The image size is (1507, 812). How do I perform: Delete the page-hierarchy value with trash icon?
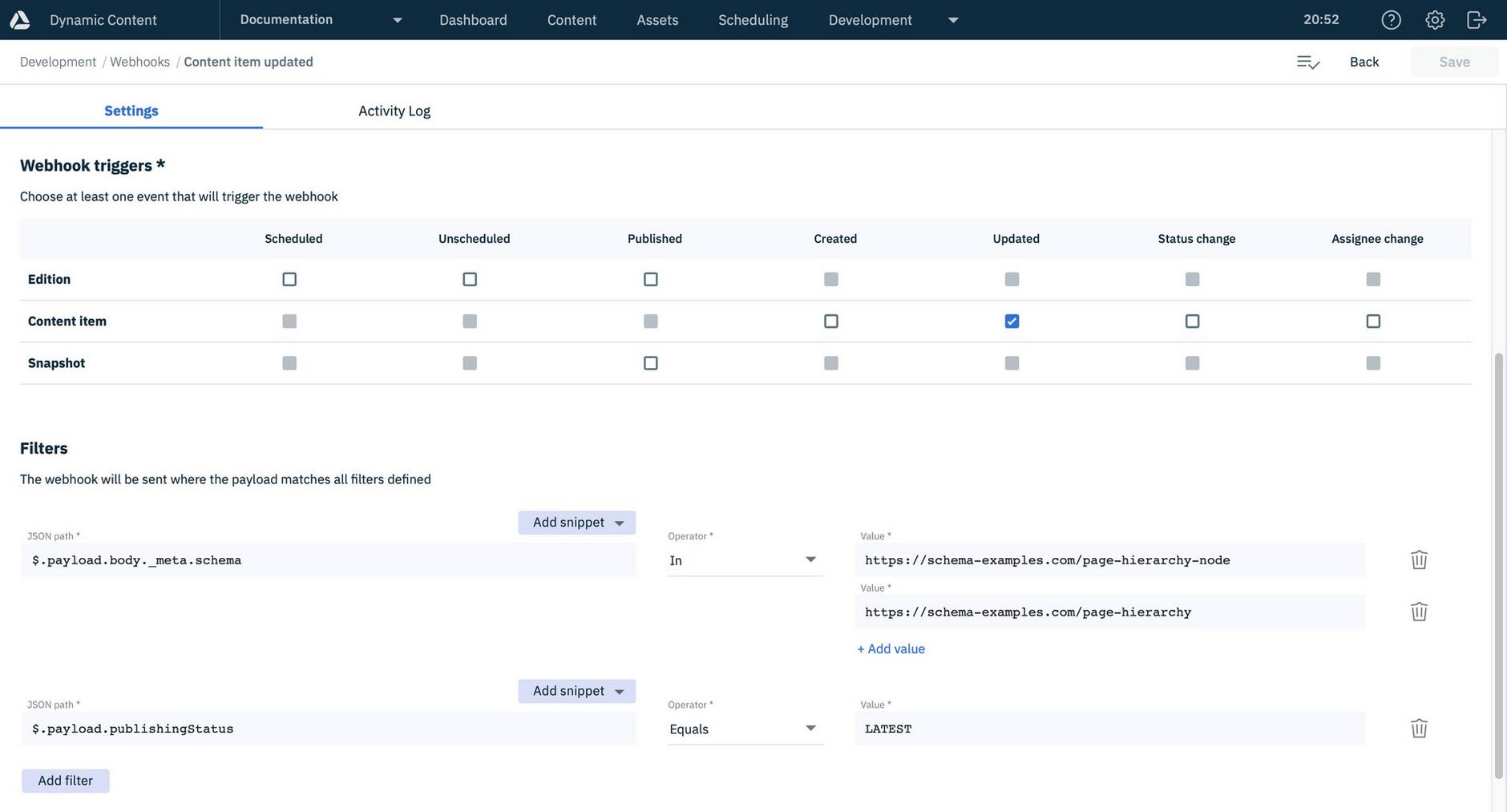click(x=1419, y=612)
